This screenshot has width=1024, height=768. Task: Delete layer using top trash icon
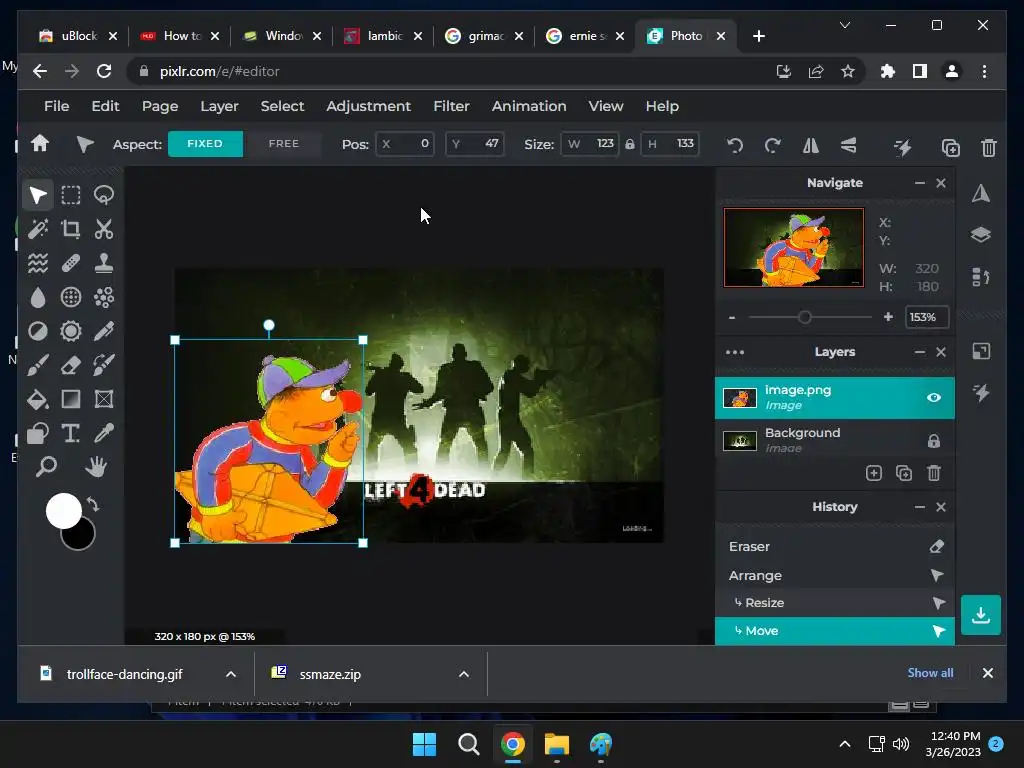click(x=989, y=148)
